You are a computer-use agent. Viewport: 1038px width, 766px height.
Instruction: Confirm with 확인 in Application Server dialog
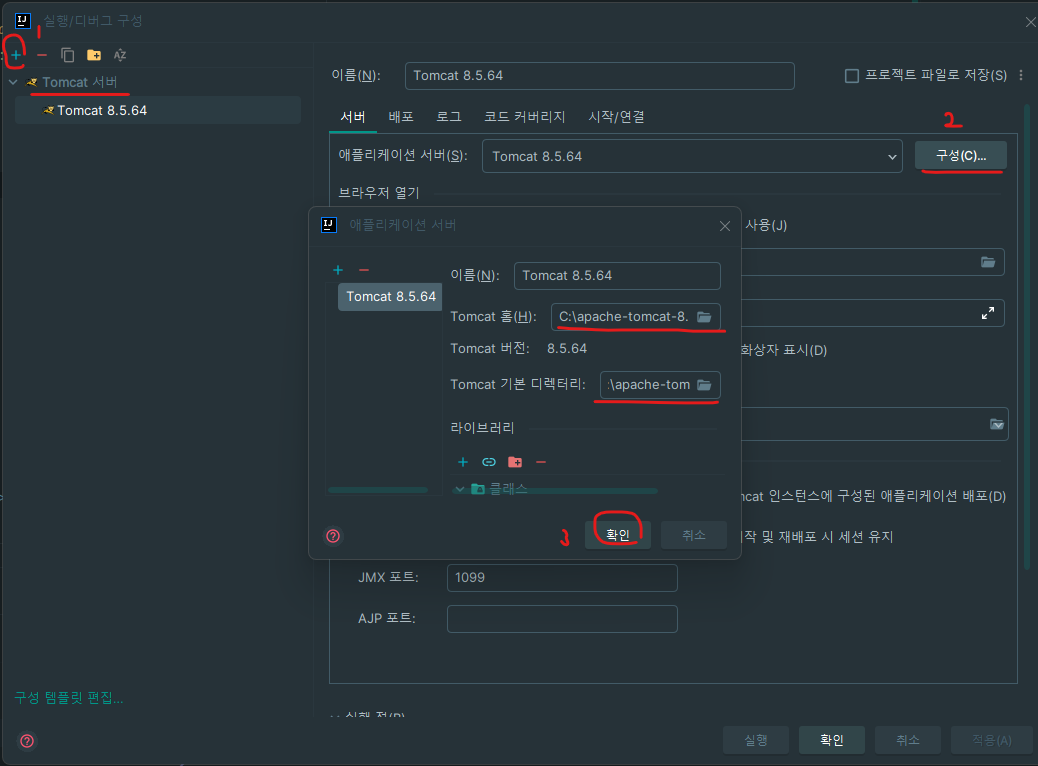618,535
